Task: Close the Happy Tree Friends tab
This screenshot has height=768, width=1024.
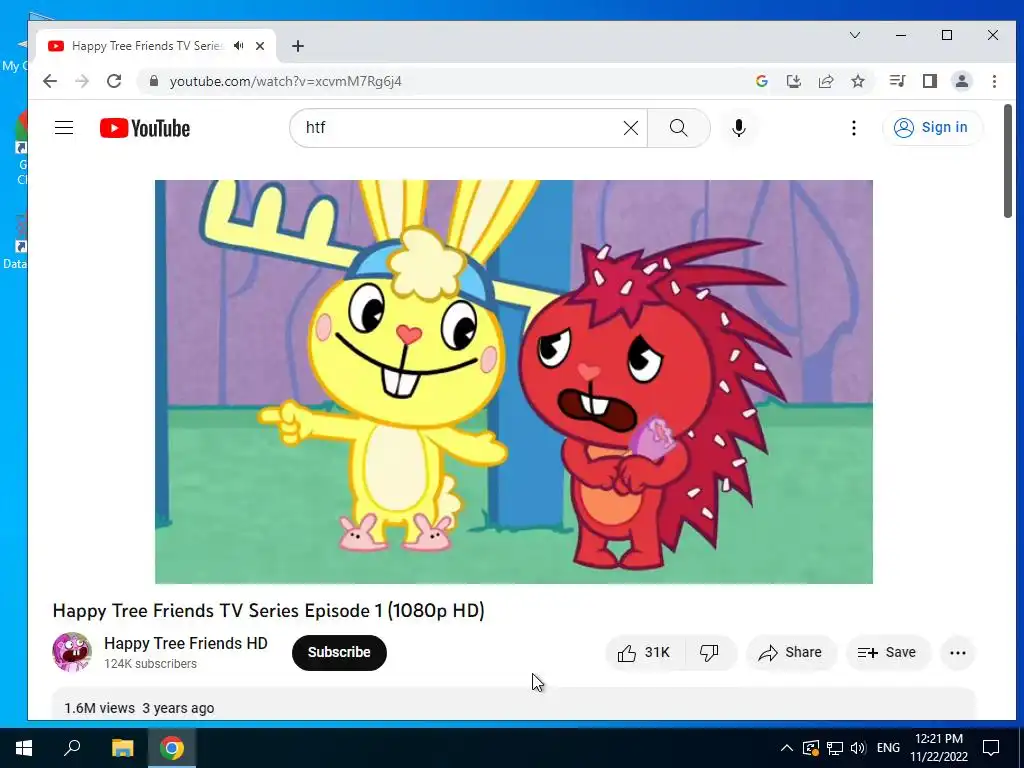Action: click(260, 46)
